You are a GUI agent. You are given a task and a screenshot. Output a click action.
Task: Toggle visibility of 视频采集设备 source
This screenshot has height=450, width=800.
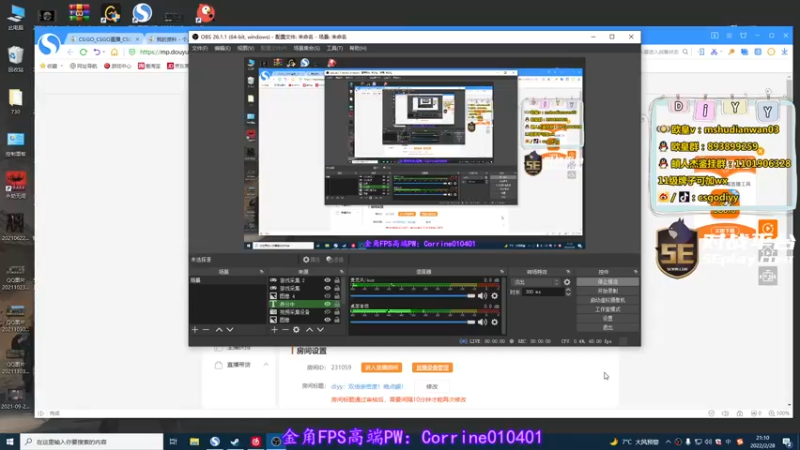(328, 312)
